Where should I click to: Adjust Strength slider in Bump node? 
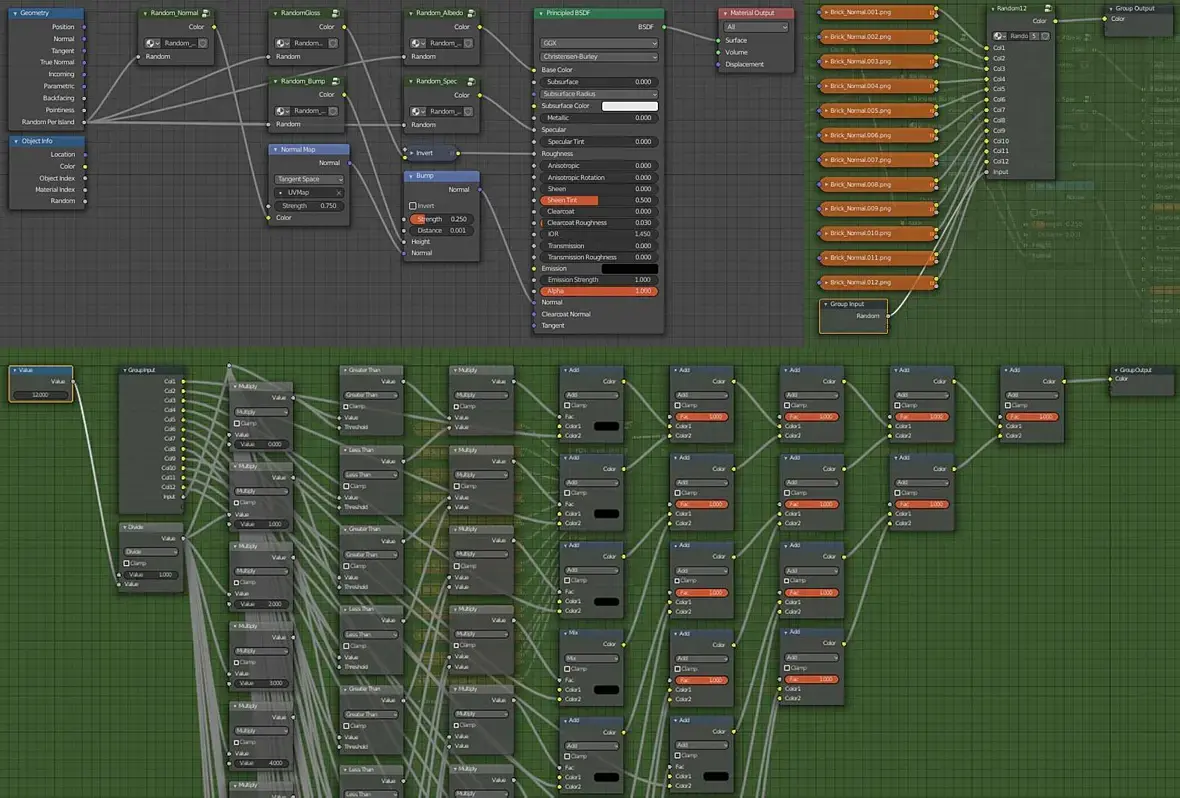[x=442, y=219]
